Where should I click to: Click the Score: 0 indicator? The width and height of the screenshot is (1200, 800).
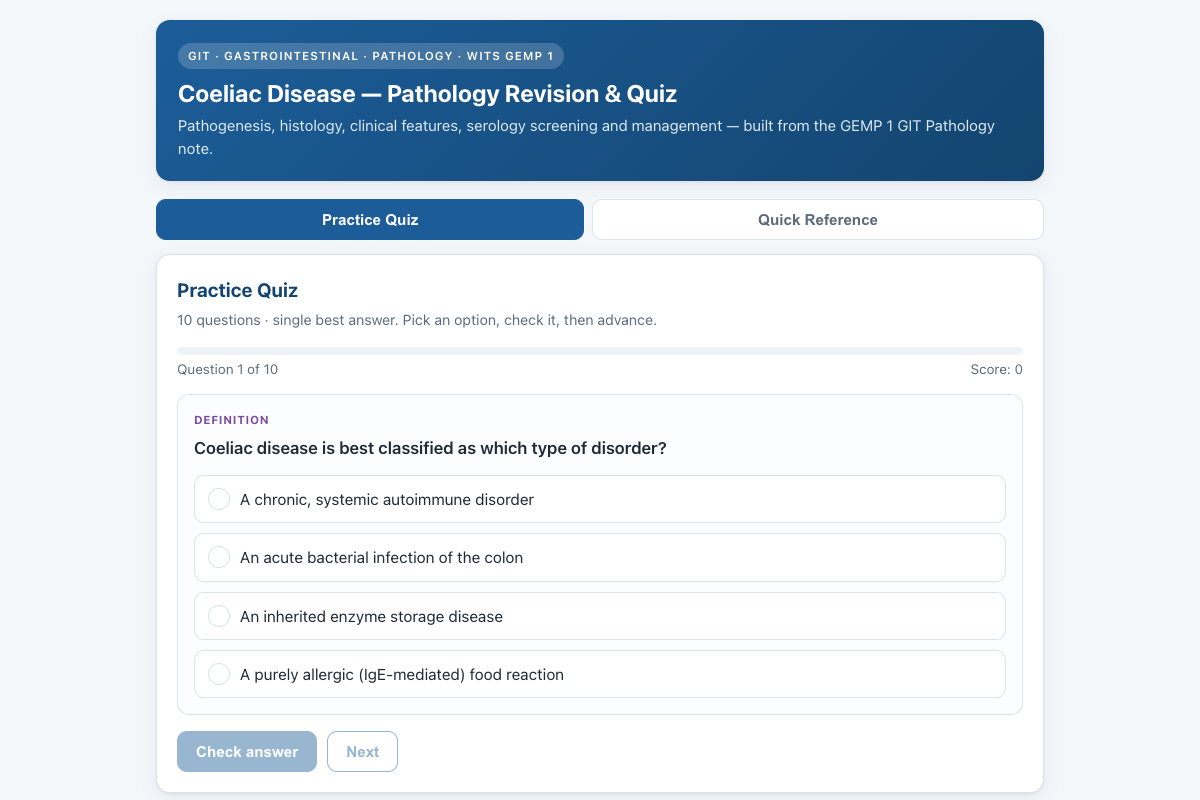point(996,369)
